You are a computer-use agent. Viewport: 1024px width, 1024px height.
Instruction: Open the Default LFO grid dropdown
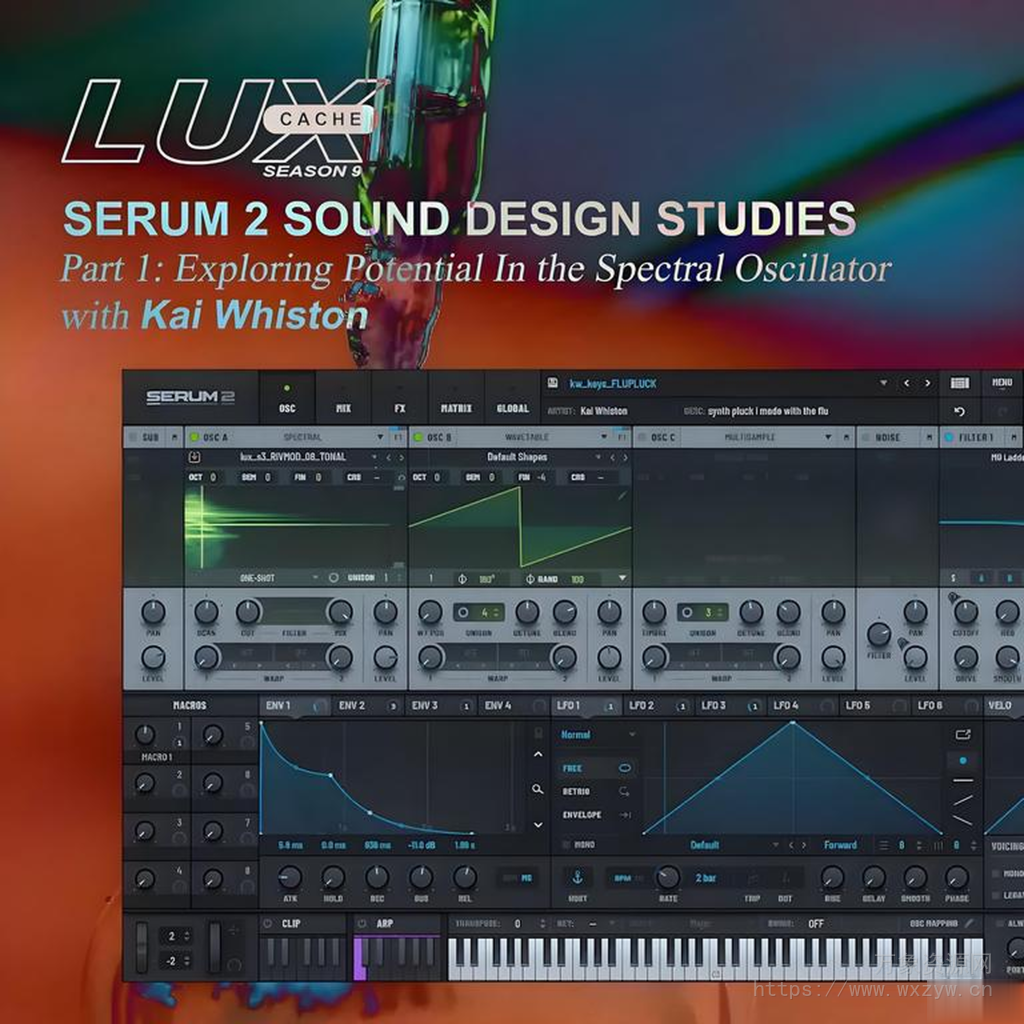706,844
